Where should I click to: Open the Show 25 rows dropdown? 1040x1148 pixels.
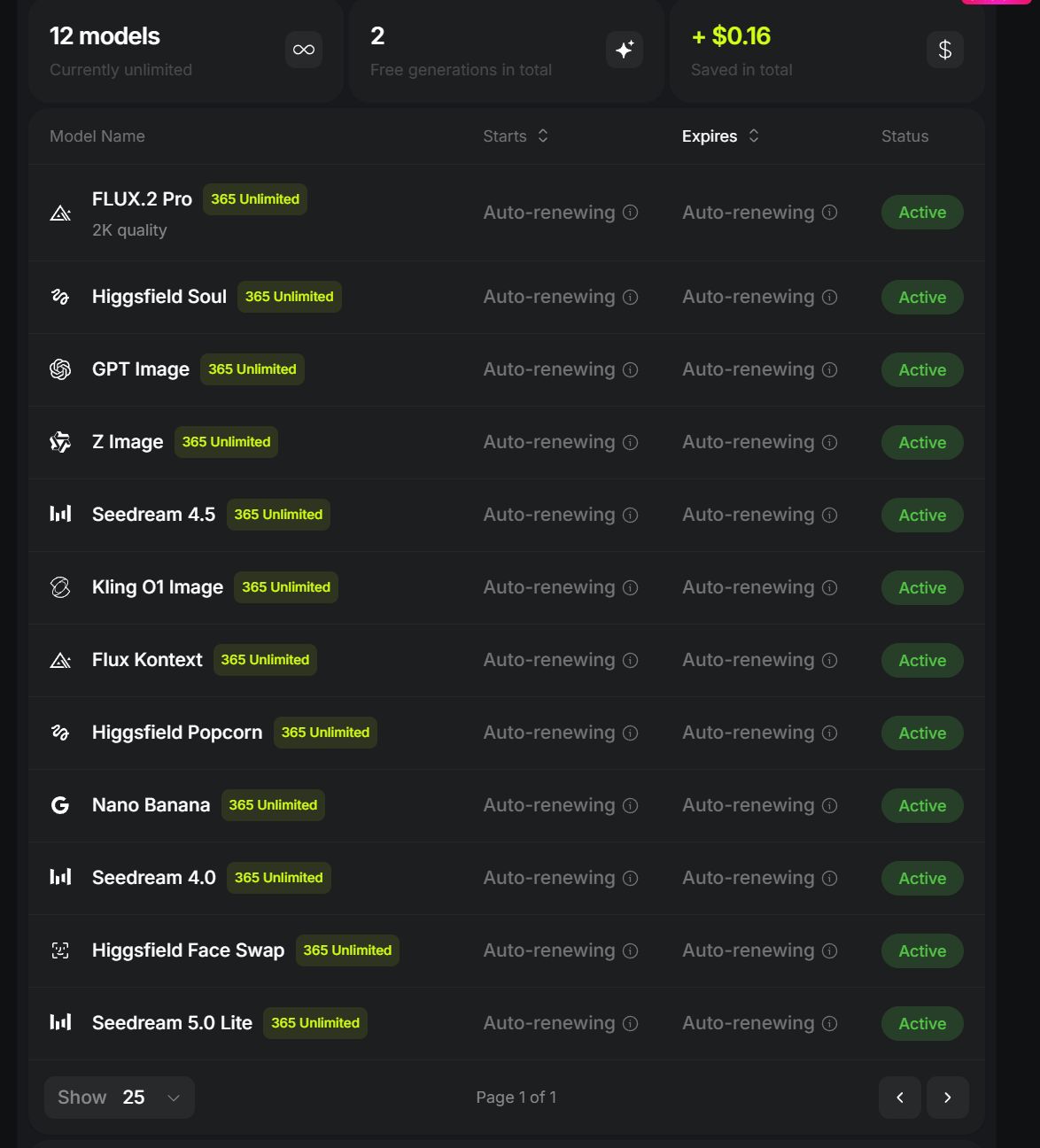coord(120,1098)
